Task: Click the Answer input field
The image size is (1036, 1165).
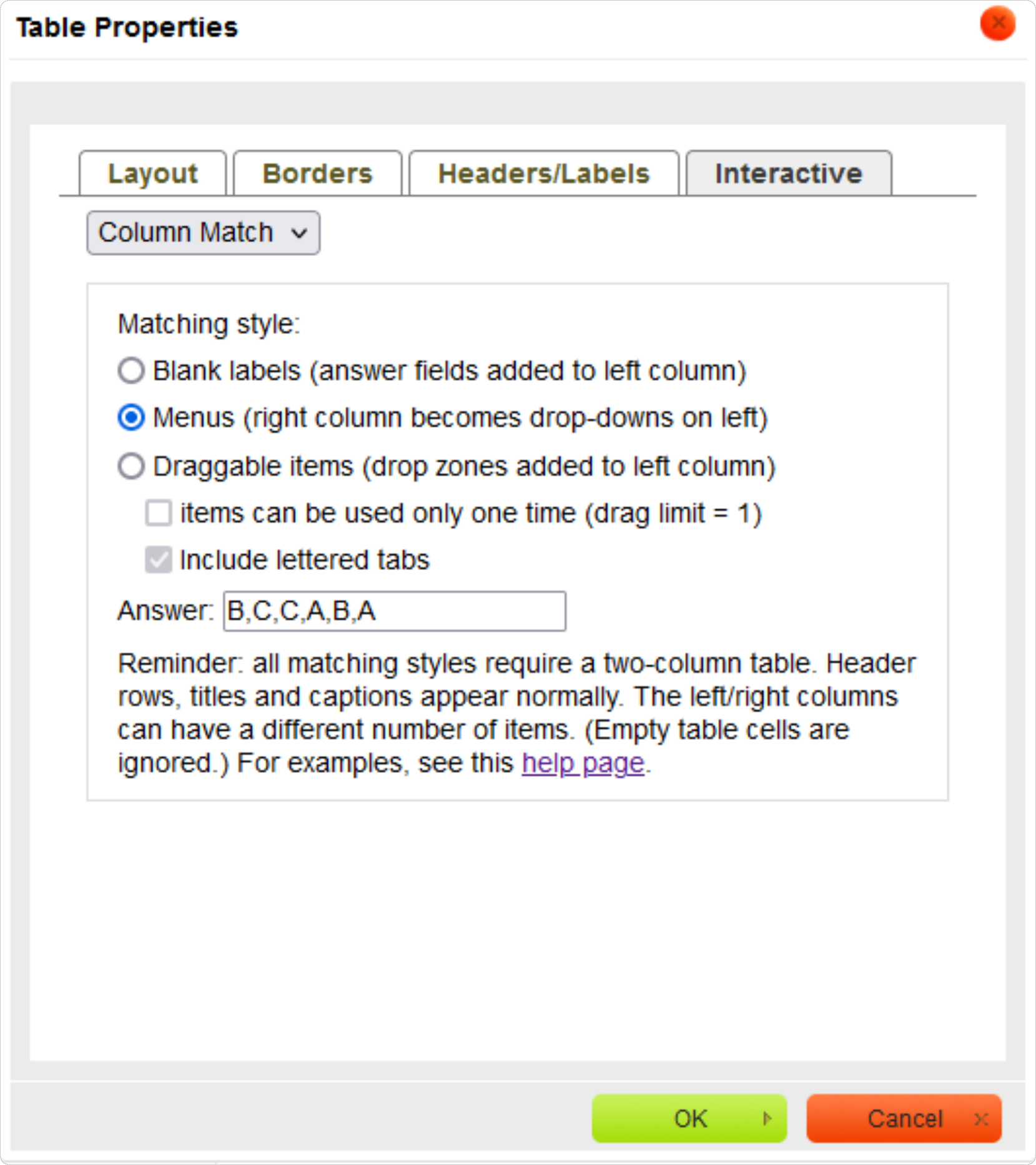Action: coord(395,611)
